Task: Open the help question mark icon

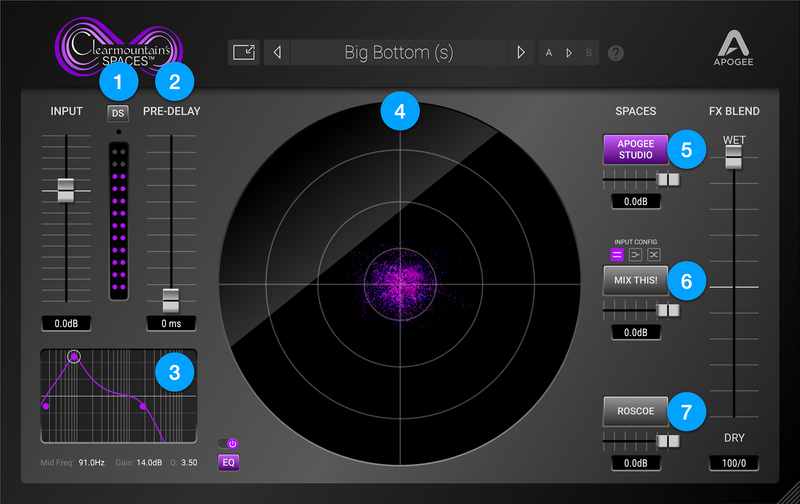Action: (616, 53)
